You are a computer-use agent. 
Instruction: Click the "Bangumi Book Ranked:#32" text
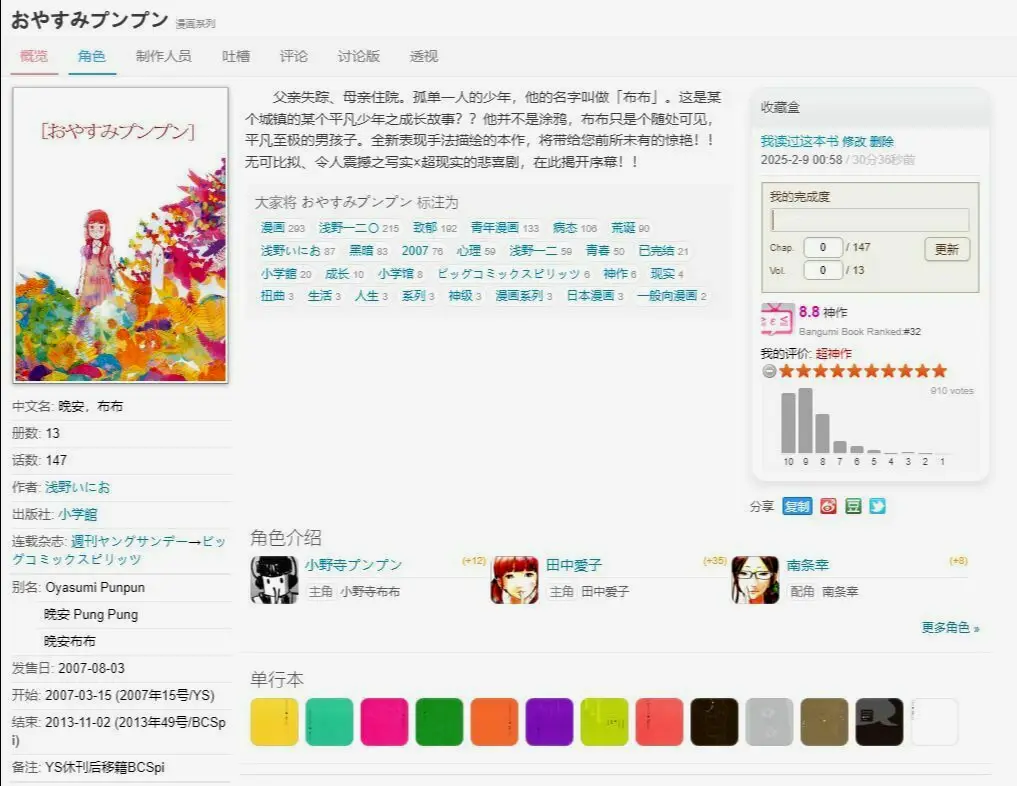(x=859, y=331)
